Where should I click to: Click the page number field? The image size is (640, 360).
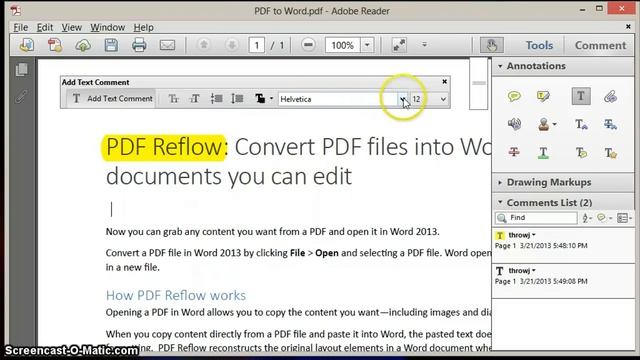pos(256,45)
